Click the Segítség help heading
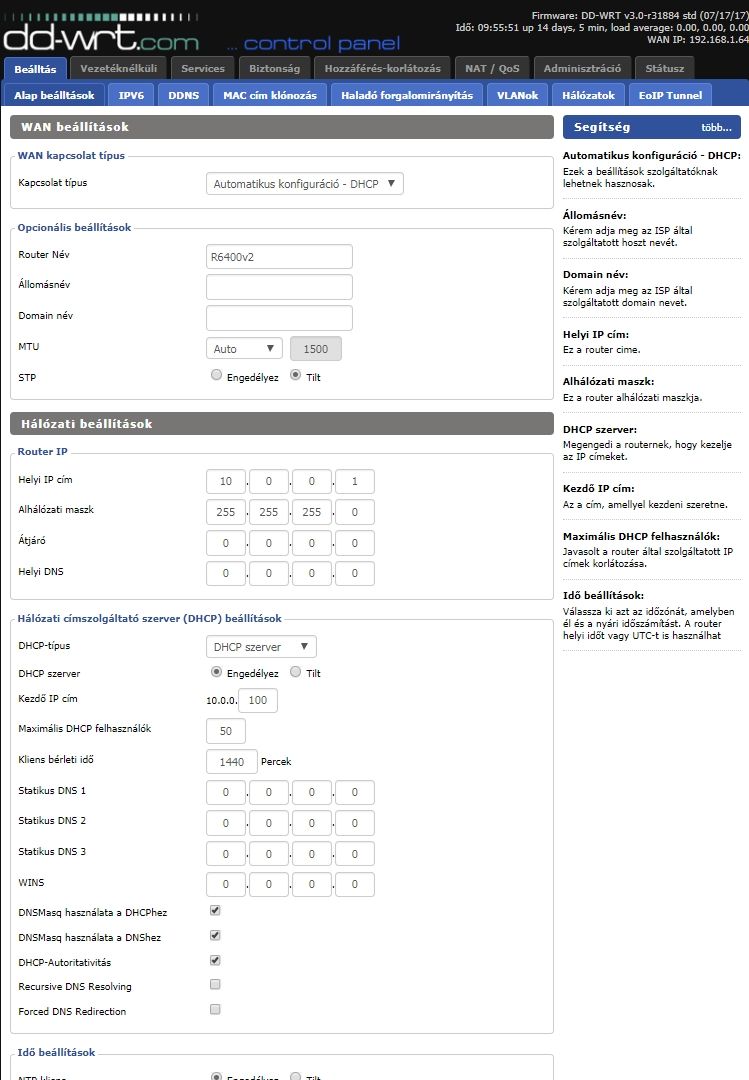 602,127
